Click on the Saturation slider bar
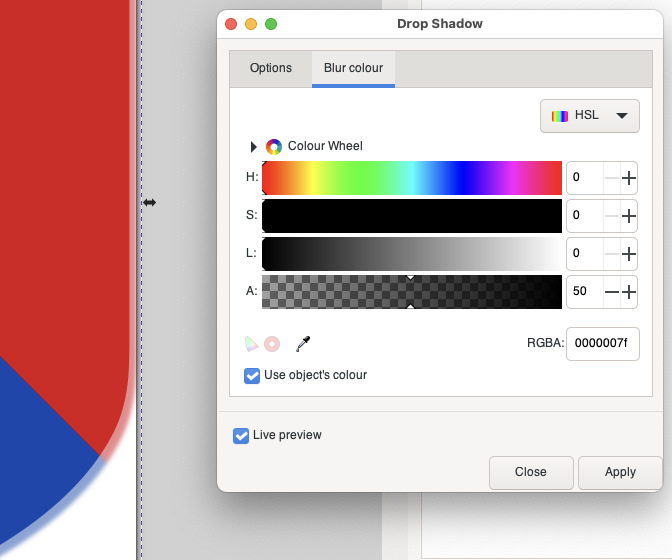 coord(412,216)
